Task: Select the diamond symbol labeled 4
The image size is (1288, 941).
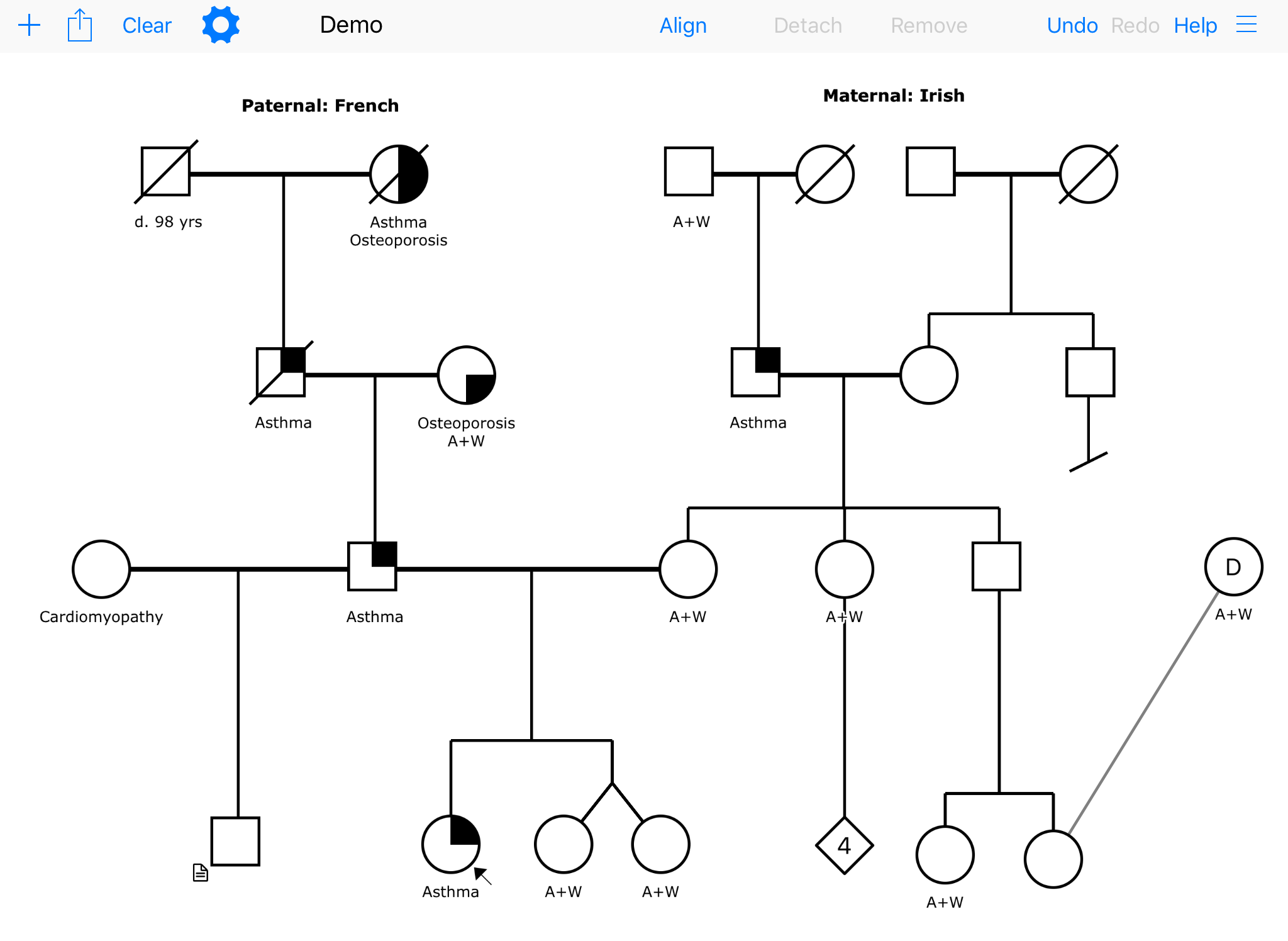Action: pos(844,845)
